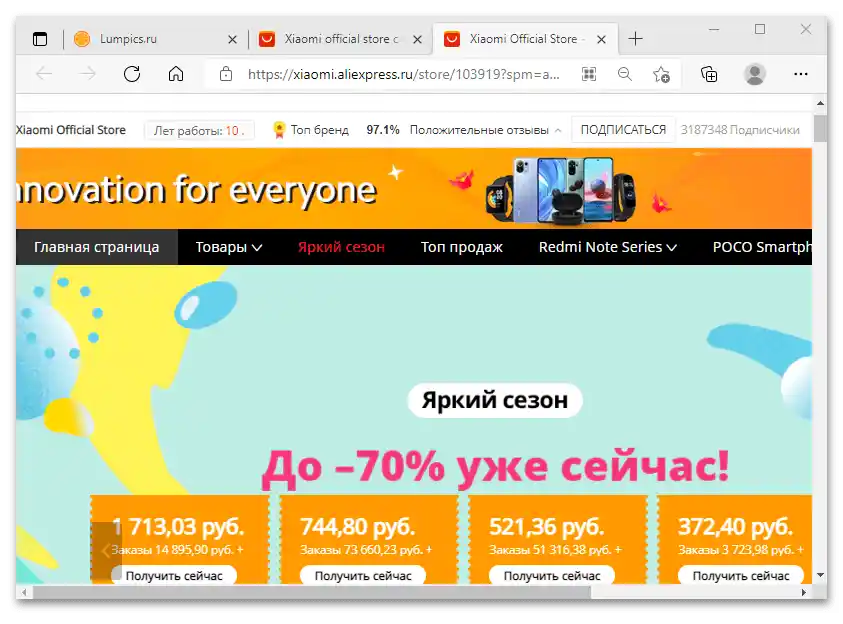Open browser Settings and more menu
Image resolution: width=843 pixels, height=624 pixels.
(801, 74)
